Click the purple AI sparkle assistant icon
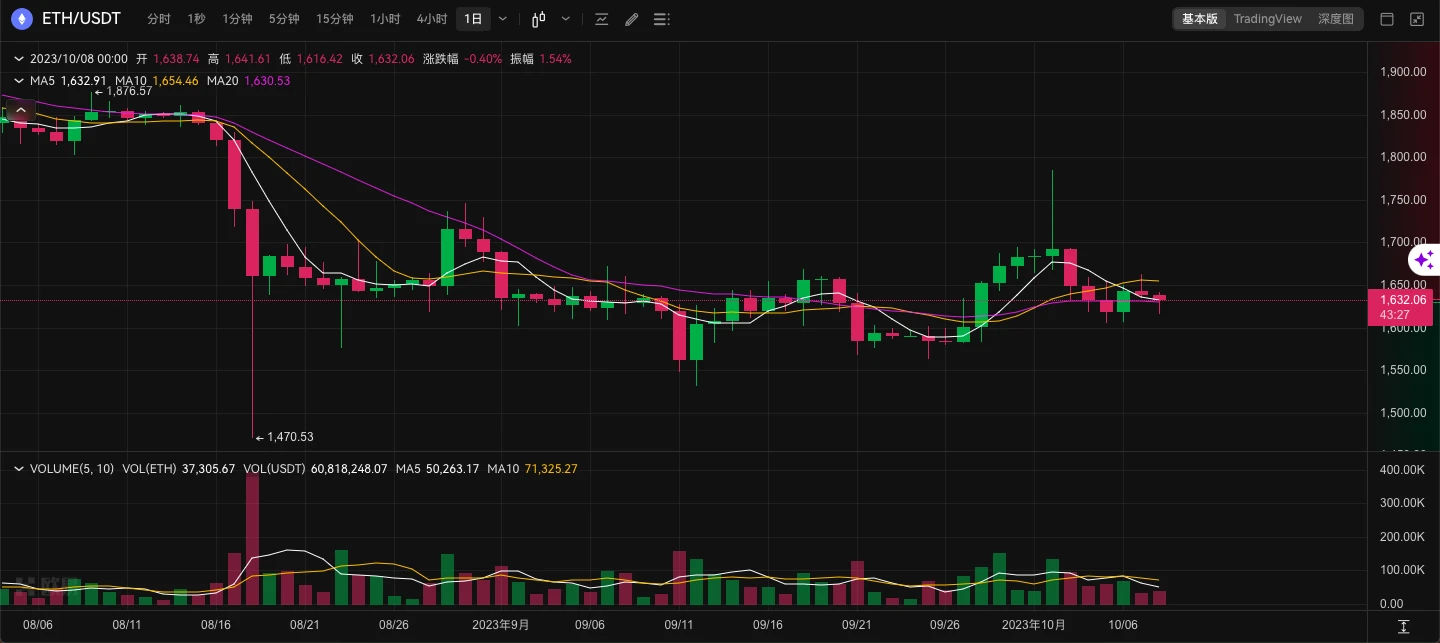 (x=1424, y=261)
